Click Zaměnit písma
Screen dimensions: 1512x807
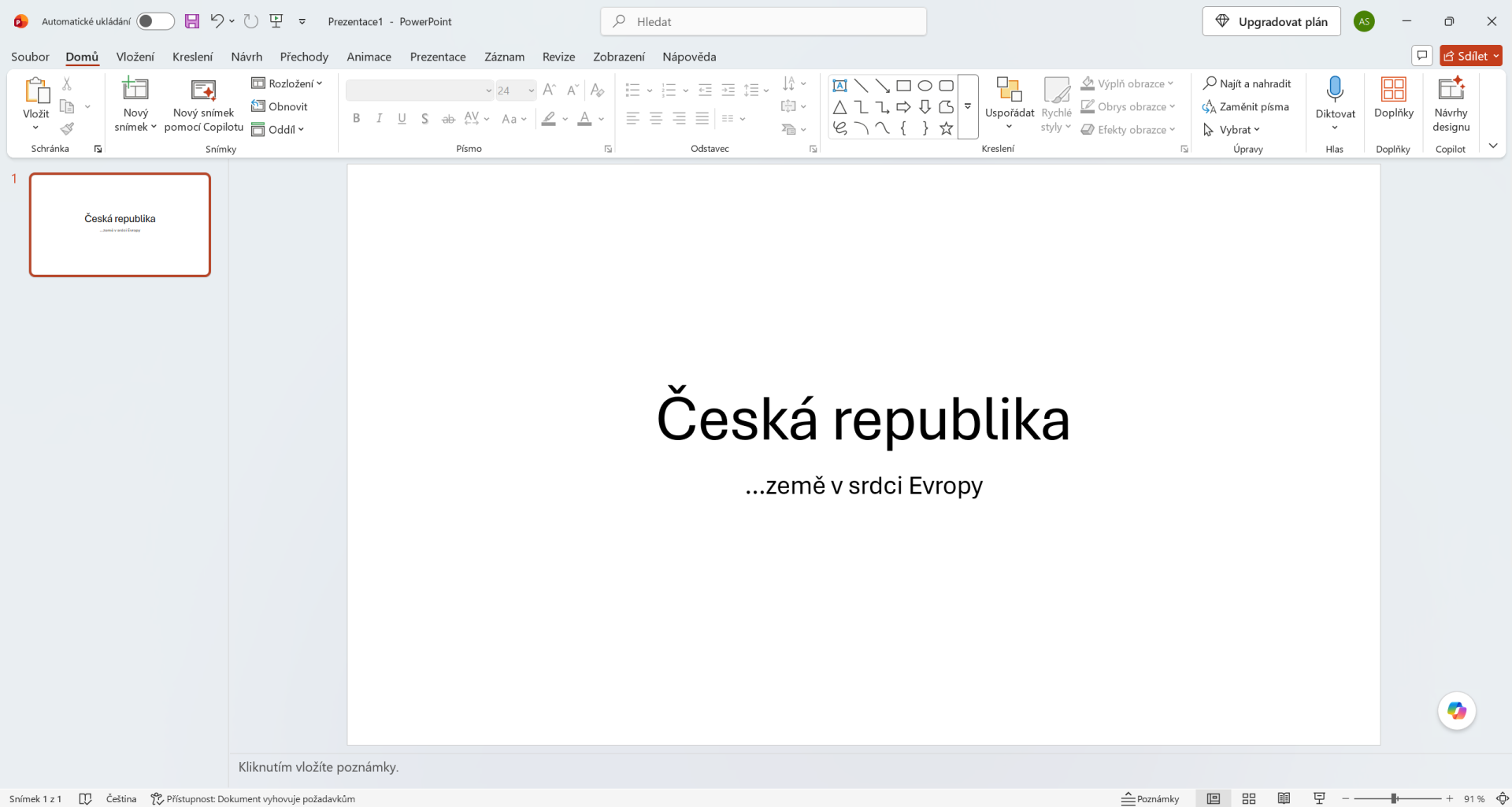click(x=1246, y=106)
